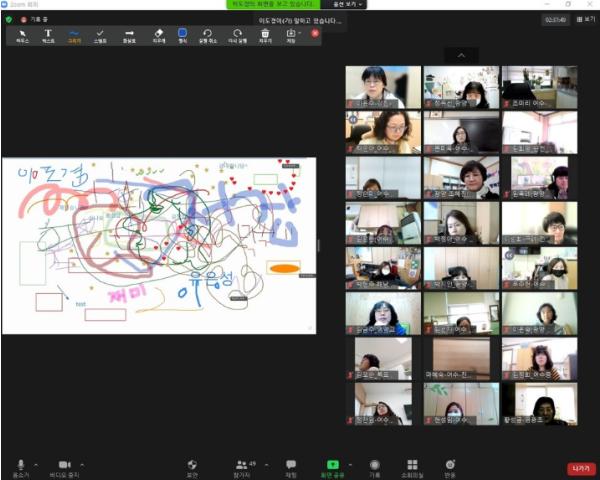Open the annotation Format color option
Viewport: 600px width, 480px height.
pos(182,36)
